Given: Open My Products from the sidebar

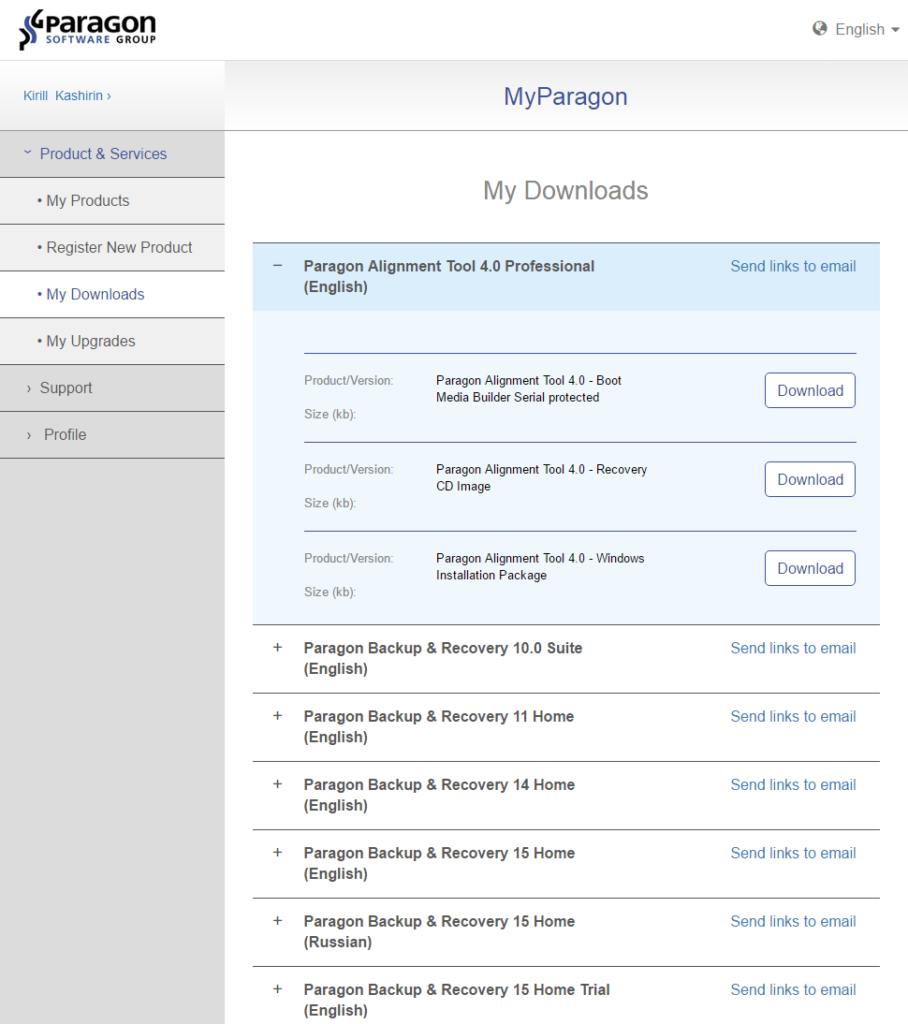Looking at the screenshot, I should click(85, 200).
